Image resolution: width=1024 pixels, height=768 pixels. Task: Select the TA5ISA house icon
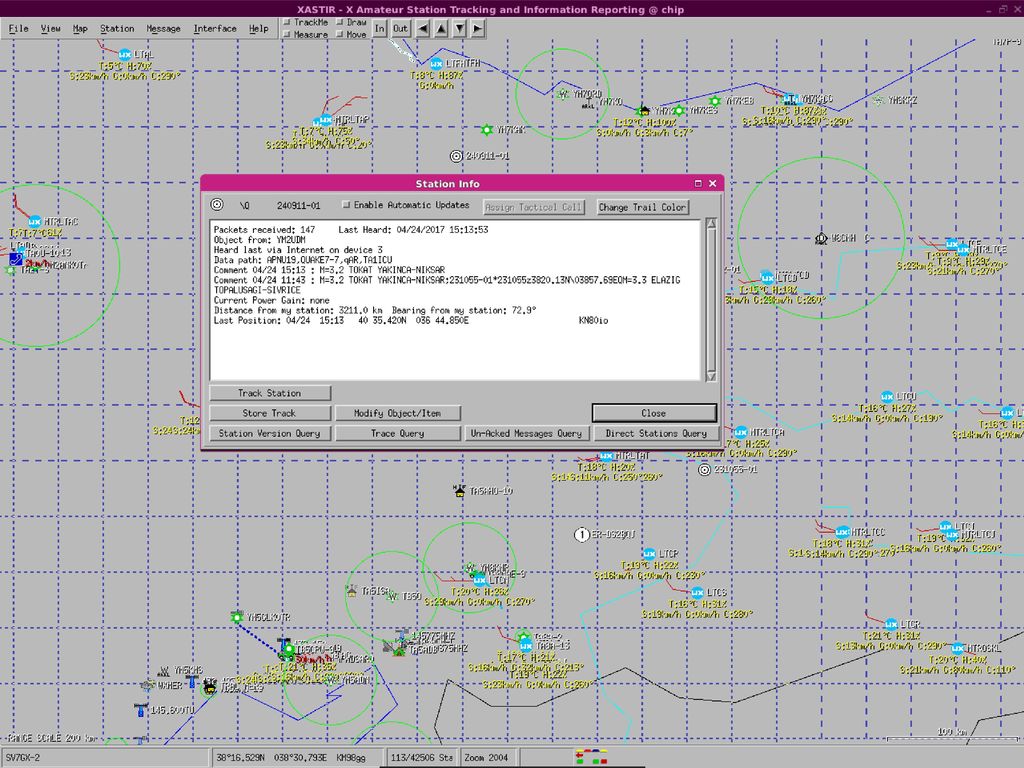(x=352, y=591)
